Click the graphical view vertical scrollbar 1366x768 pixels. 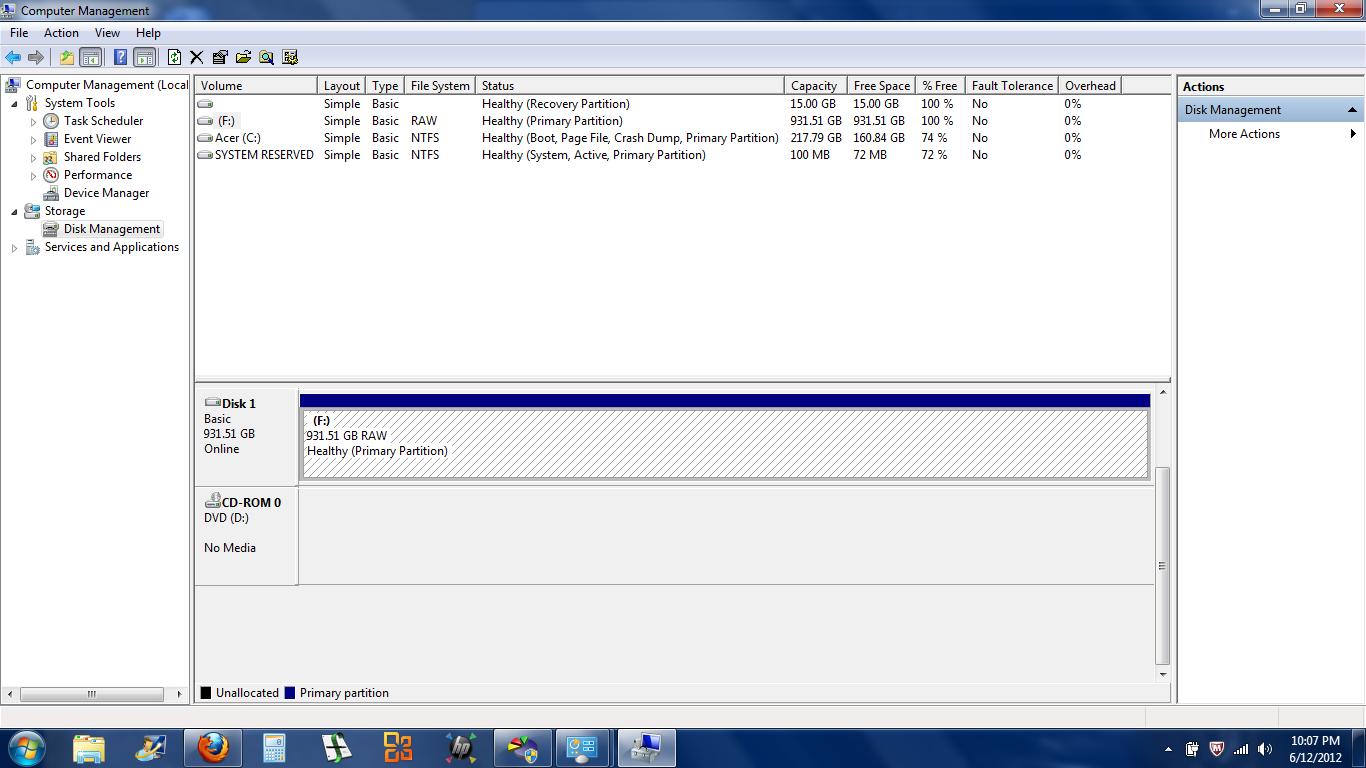coord(1162,566)
